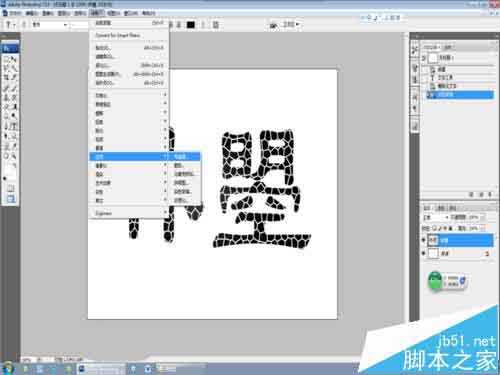The width and height of the screenshot is (500, 375).
Task: Delete current state in History panel
Action: point(490,194)
